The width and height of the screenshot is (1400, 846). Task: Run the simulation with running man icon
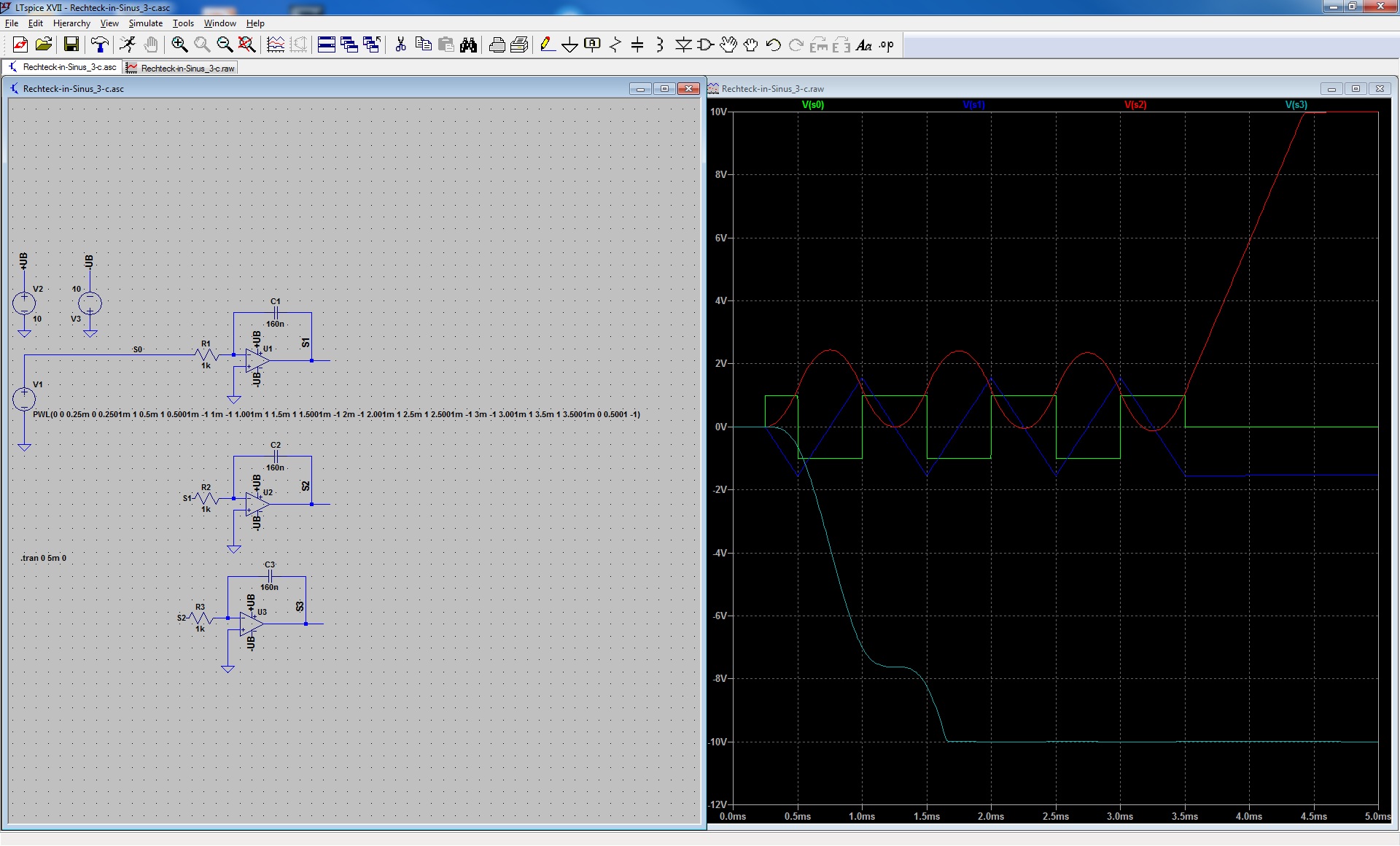128,45
